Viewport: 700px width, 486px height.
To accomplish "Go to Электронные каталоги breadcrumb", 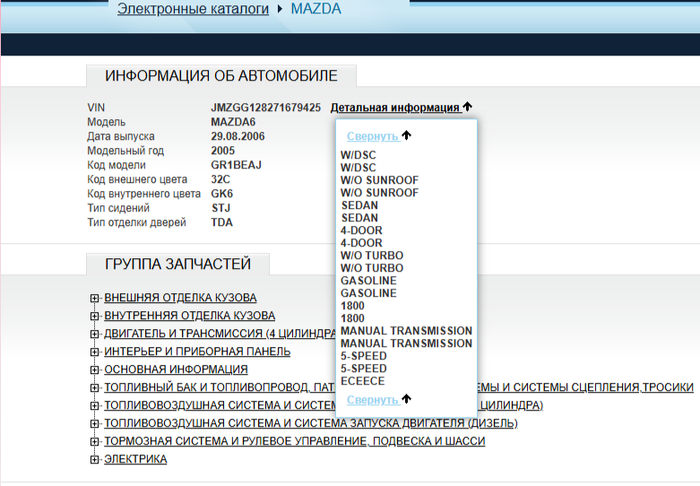I will pyautogui.click(x=193, y=9).
